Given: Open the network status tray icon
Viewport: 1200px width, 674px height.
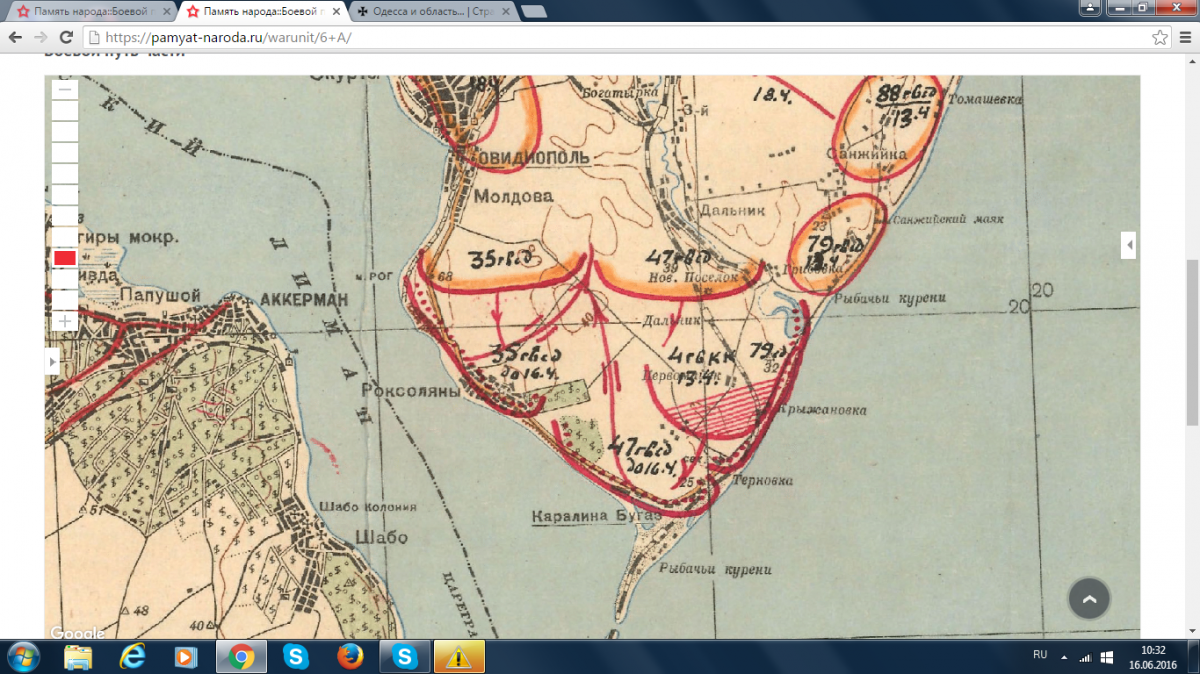Looking at the screenshot, I should [x=1086, y=657].
